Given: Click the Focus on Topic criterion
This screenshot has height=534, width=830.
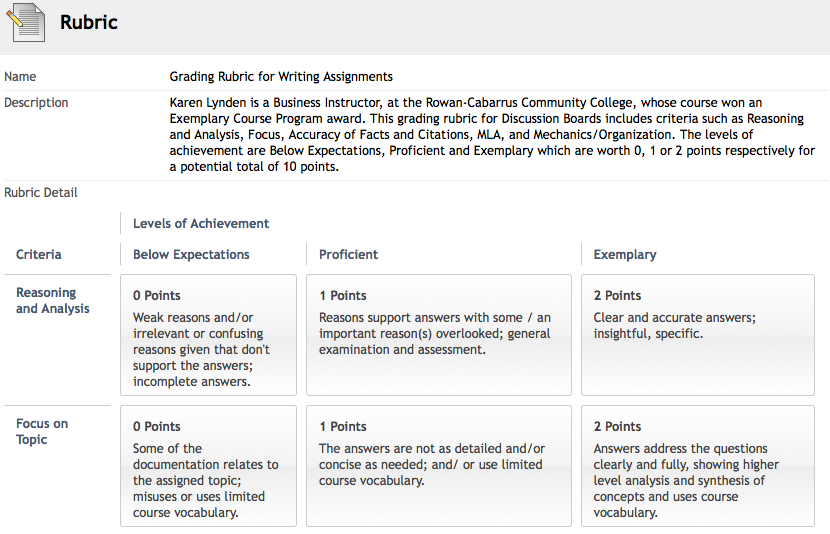Looking at the screenshot, I should [42, 431].
